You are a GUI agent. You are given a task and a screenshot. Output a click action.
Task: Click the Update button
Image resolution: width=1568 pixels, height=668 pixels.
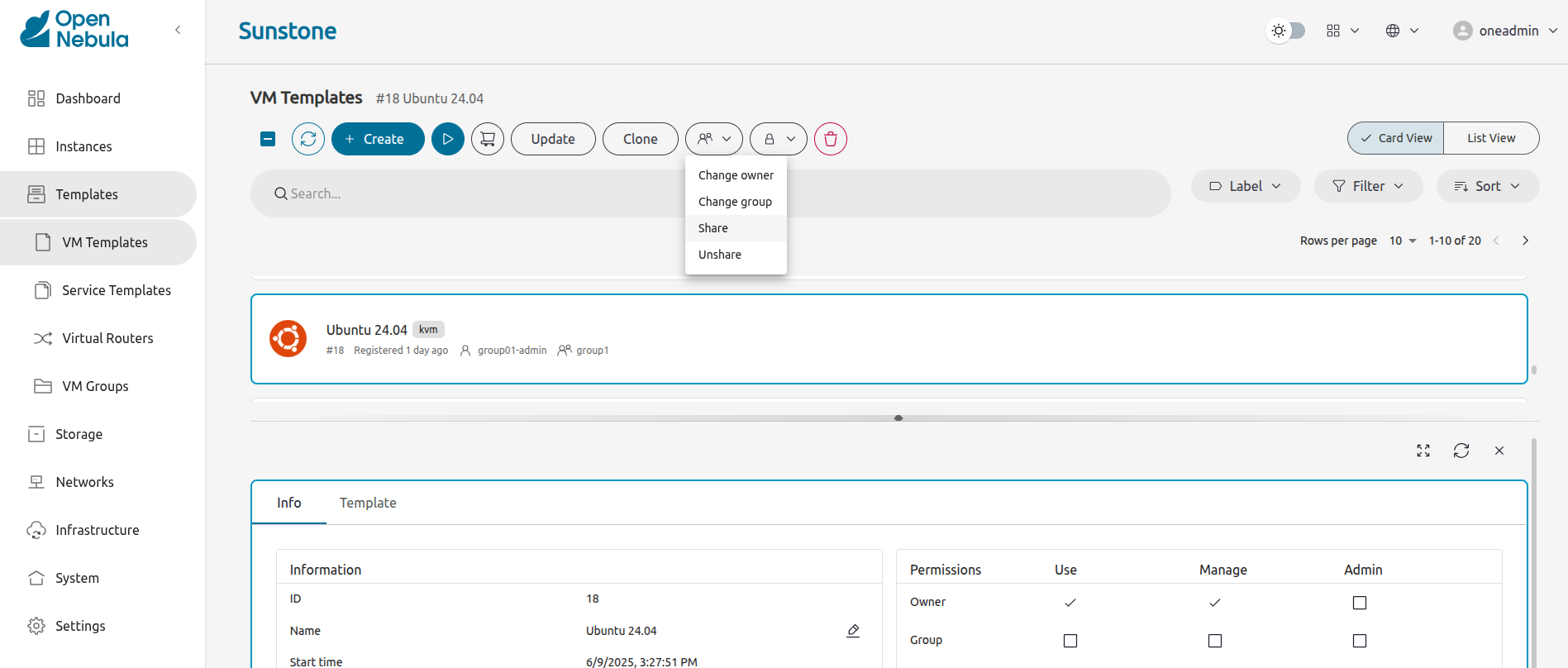552,139
